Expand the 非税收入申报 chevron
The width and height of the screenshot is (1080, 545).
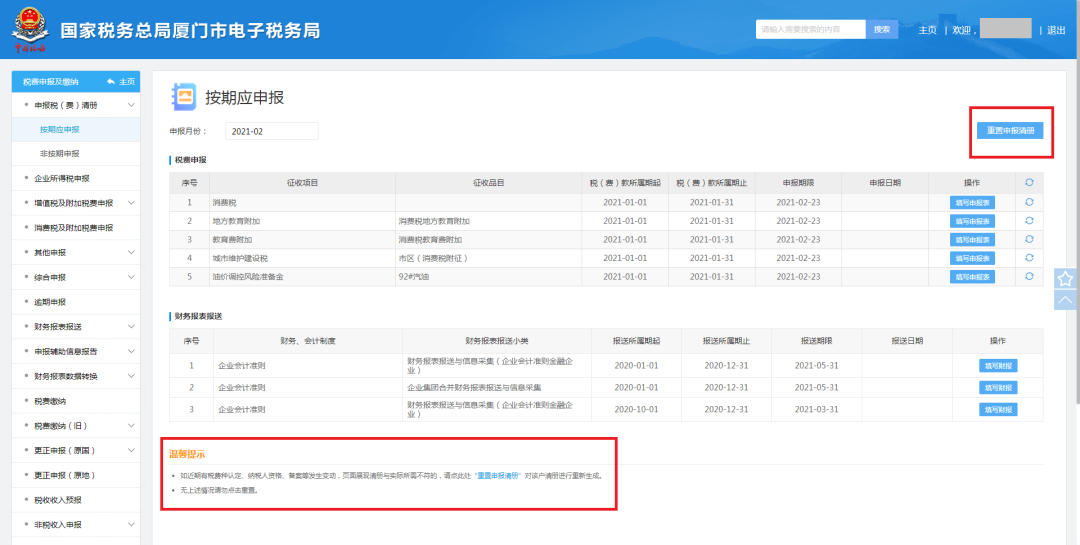pyautogui.click(x=131, y=525)
